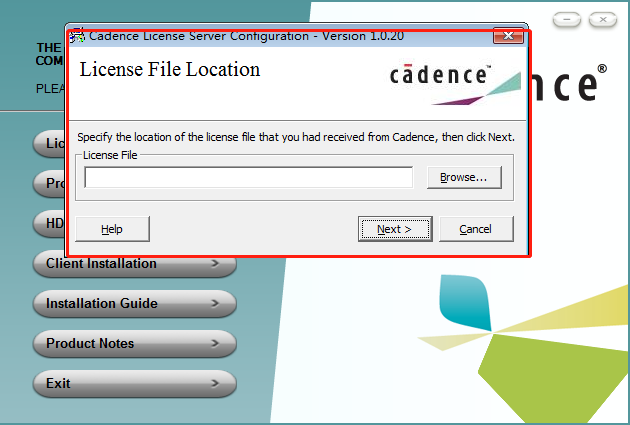Click the arrow on Client Installation button
630x425 pixels.
[x=215, y=264]
